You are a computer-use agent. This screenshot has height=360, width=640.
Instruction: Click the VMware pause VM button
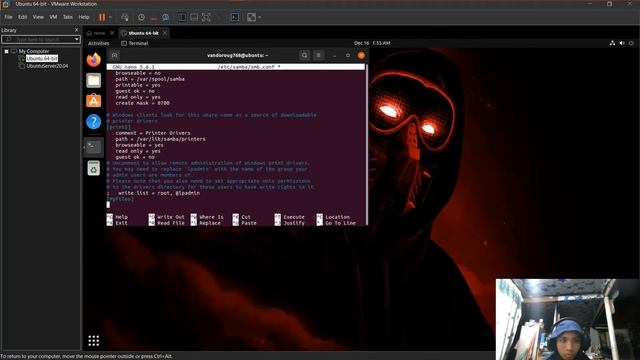(x=102, y=17)
